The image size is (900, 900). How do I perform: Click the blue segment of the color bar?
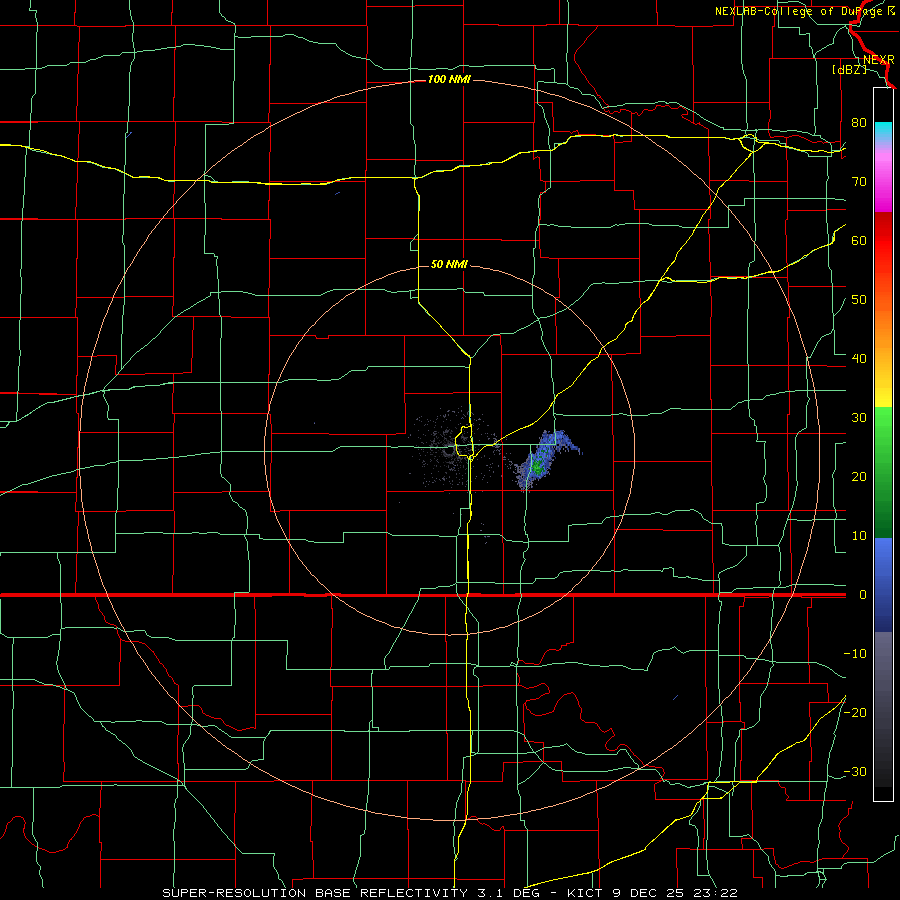point(883,585)
